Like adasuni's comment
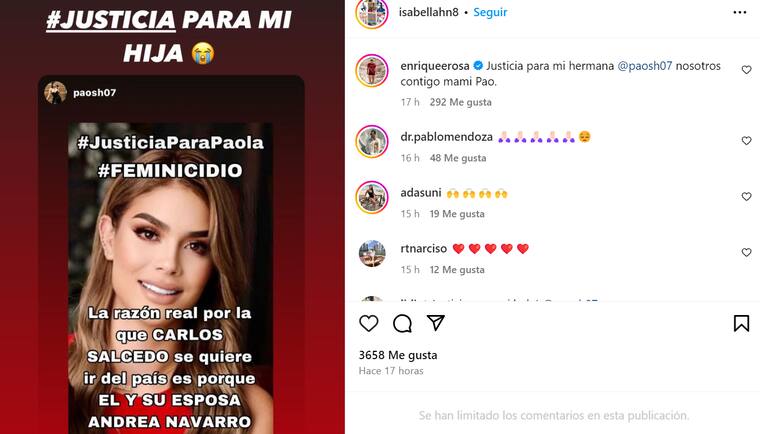 (x=746, y=196)
